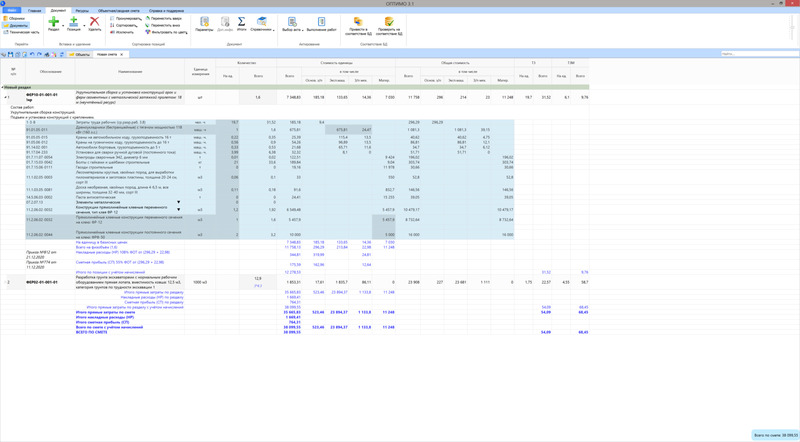Click the red X Удалить icon

95,21
